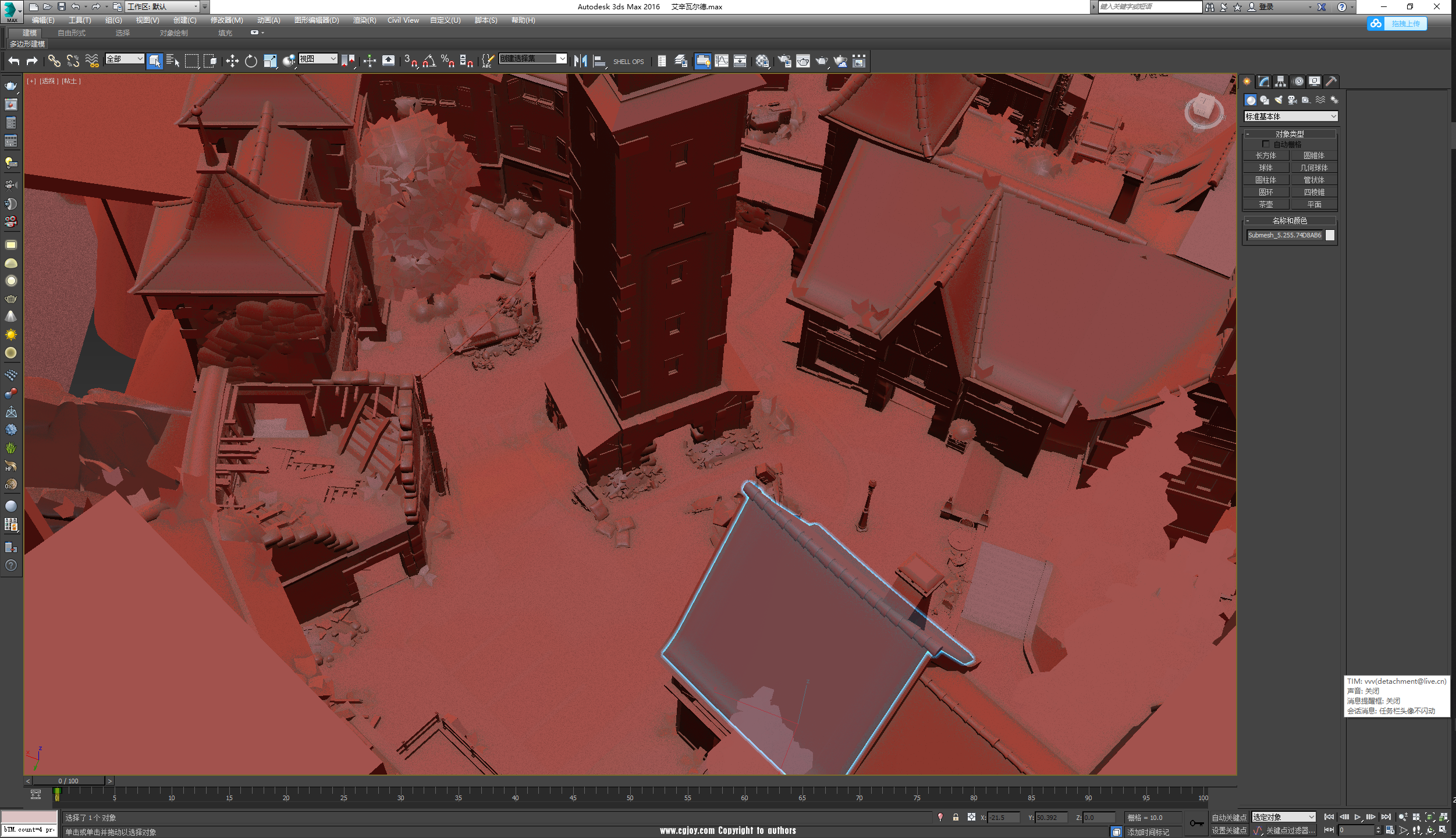Toggle 自动关键点 auto key mode
This screenshot has width=1456, height=838.
1229,818
